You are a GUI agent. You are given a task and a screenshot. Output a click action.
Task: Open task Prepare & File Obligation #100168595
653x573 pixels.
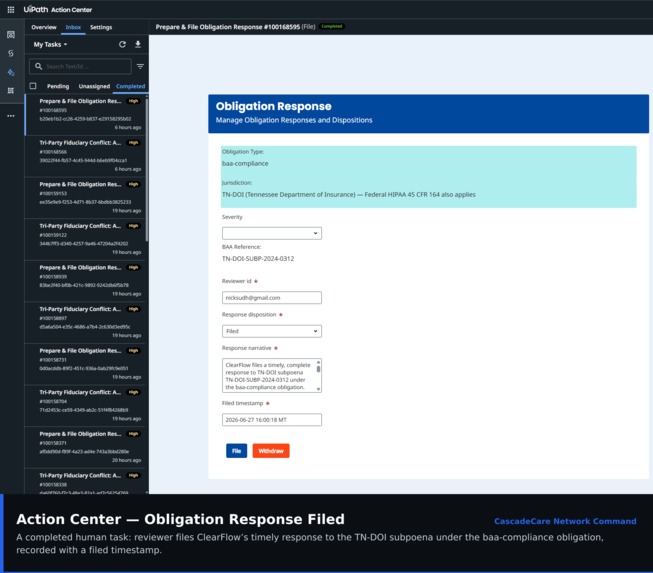tap(87, 115)
